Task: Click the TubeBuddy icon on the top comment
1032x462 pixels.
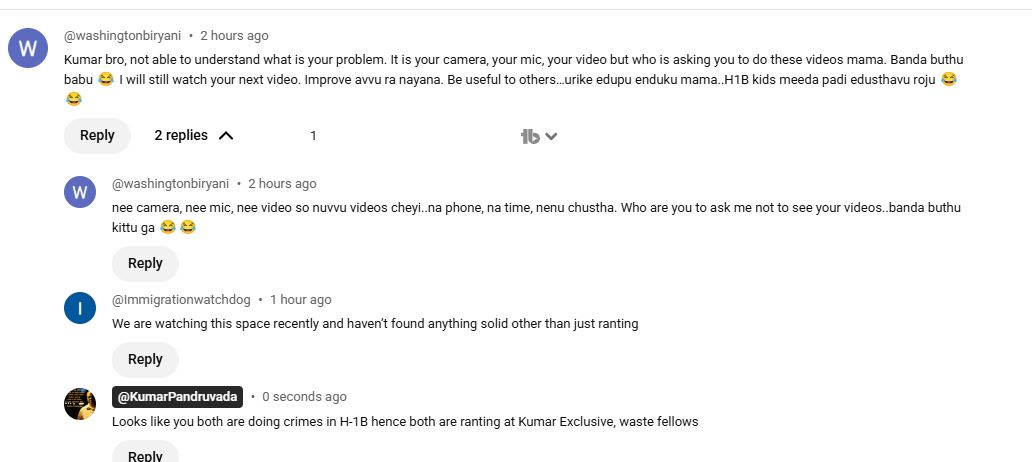Action: pyautogui.click(x=530, y=136)
